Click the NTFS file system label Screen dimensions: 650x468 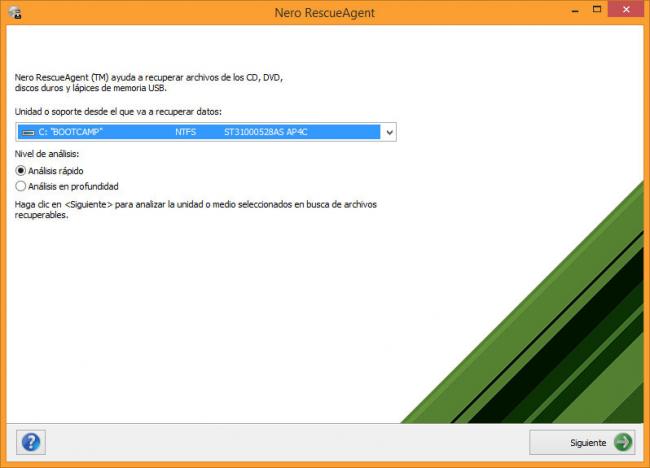pos(185,132)
